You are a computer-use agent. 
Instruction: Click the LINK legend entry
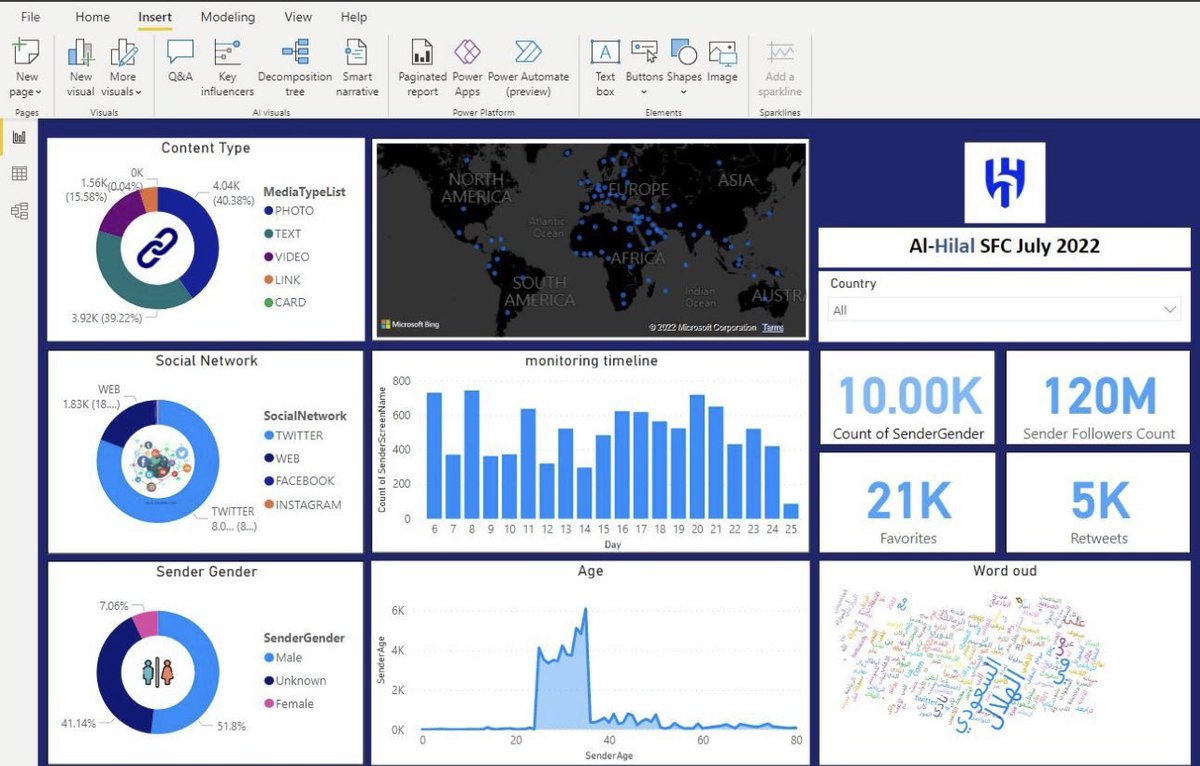pos(282,280)
